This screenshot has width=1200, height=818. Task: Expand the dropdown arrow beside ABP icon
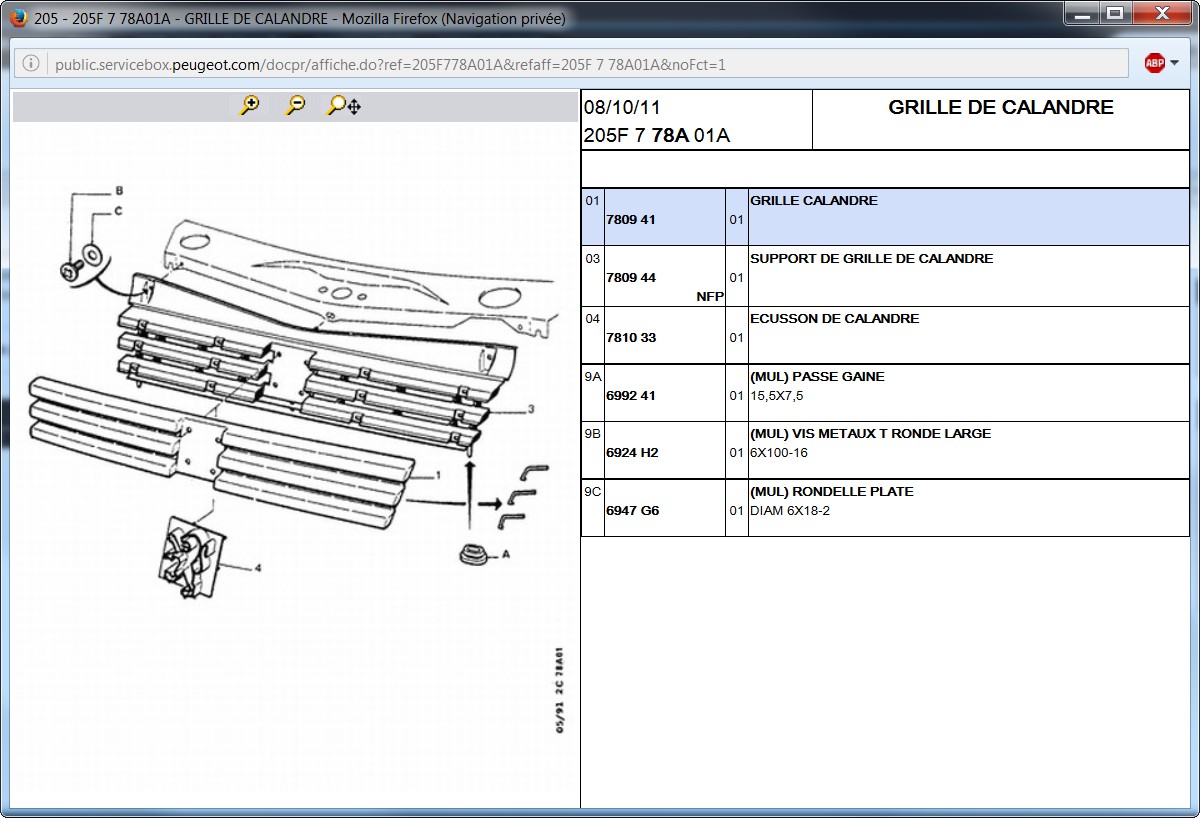[x=1174, y=63]
